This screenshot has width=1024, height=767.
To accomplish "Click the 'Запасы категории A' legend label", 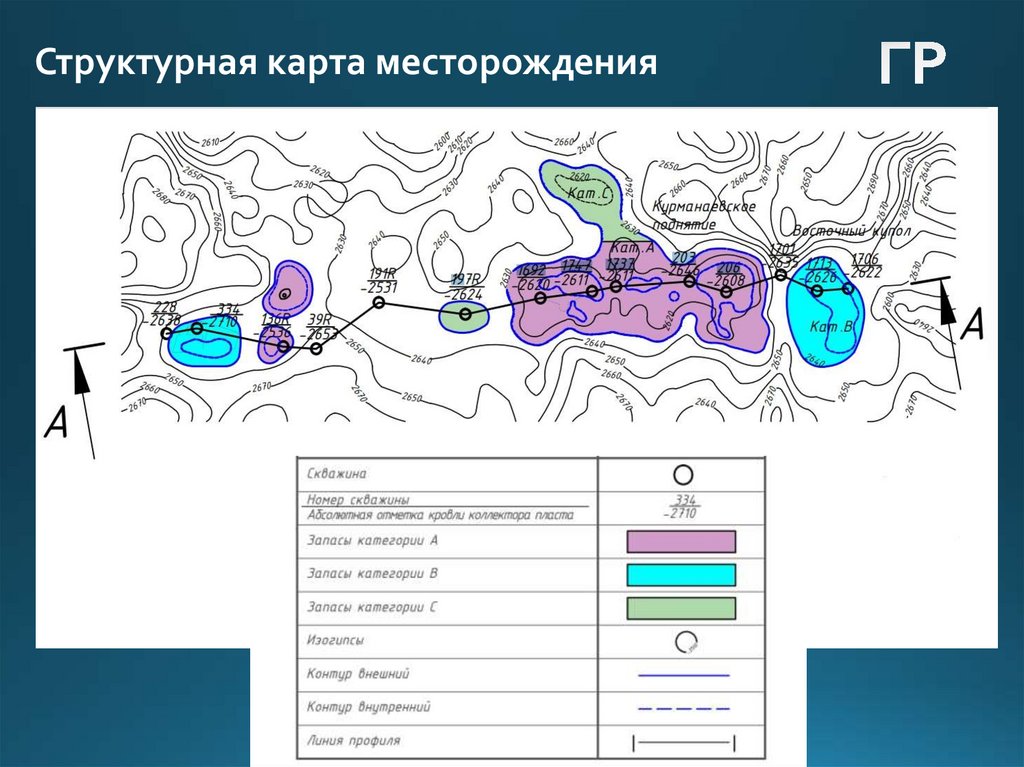I will coord(372,541).
